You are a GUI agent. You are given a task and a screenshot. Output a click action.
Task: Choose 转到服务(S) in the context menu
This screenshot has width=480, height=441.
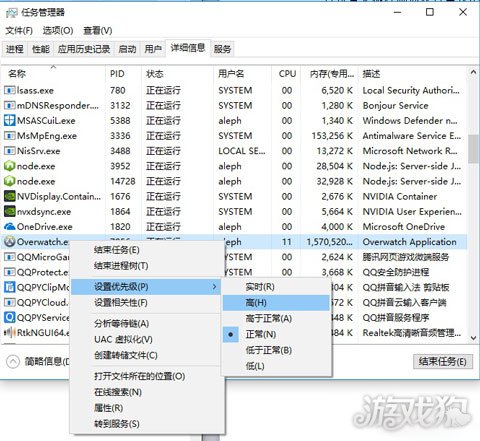point(147,424)
